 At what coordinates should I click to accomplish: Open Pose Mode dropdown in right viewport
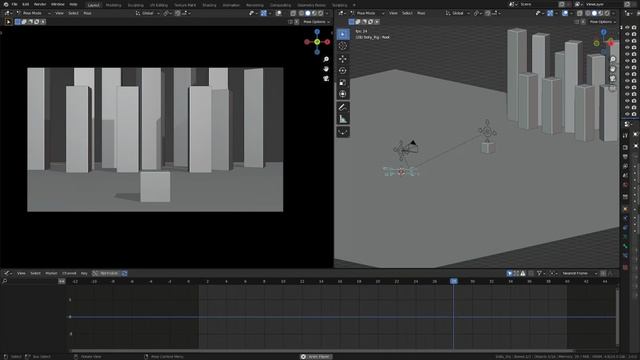[x=367, y=13]
